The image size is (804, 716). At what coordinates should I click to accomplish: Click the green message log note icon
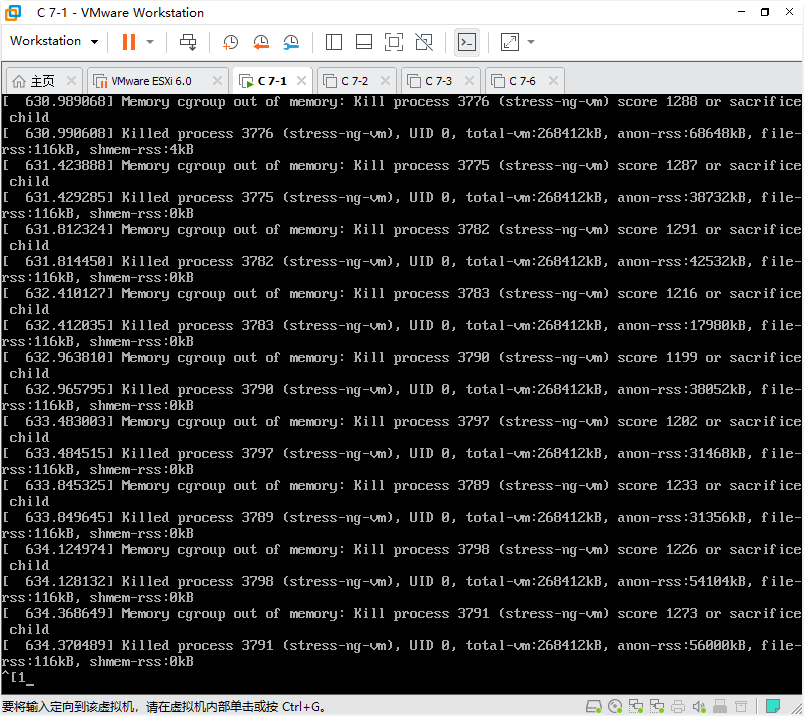(771, 706)
